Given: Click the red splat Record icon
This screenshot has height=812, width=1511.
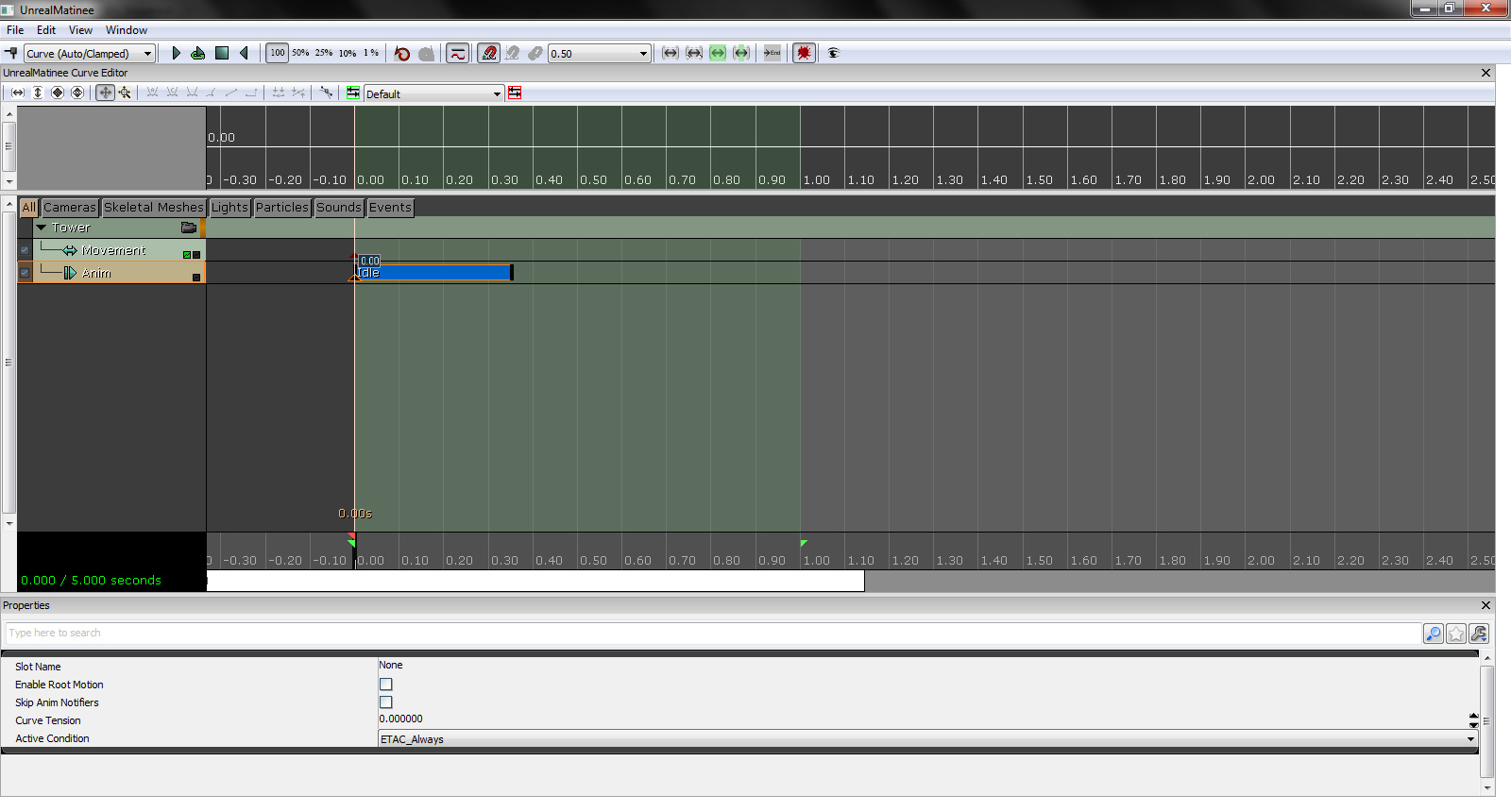Looking at the screenshot, I should click(804, 54).
